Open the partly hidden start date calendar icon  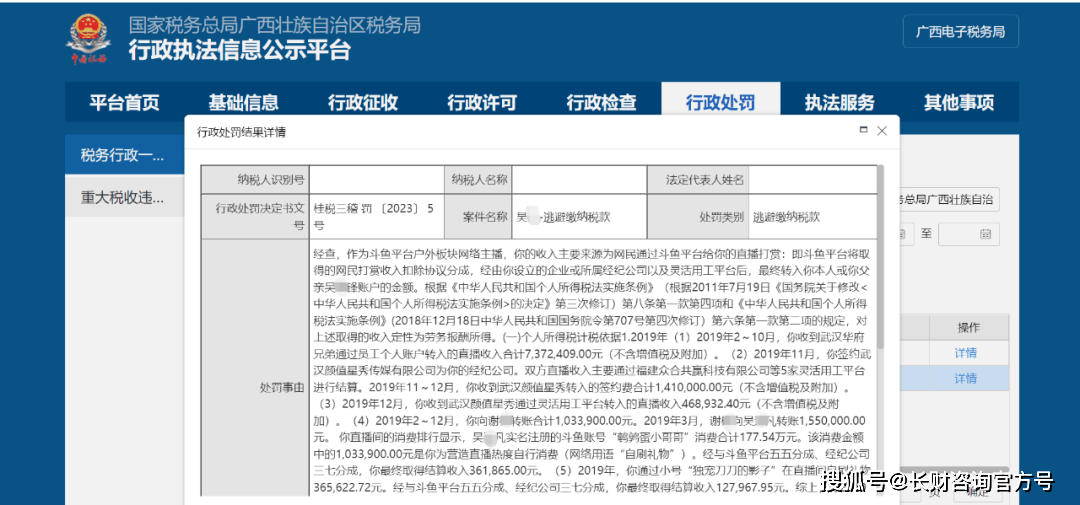pyautogui.click(x=902, y=234)
